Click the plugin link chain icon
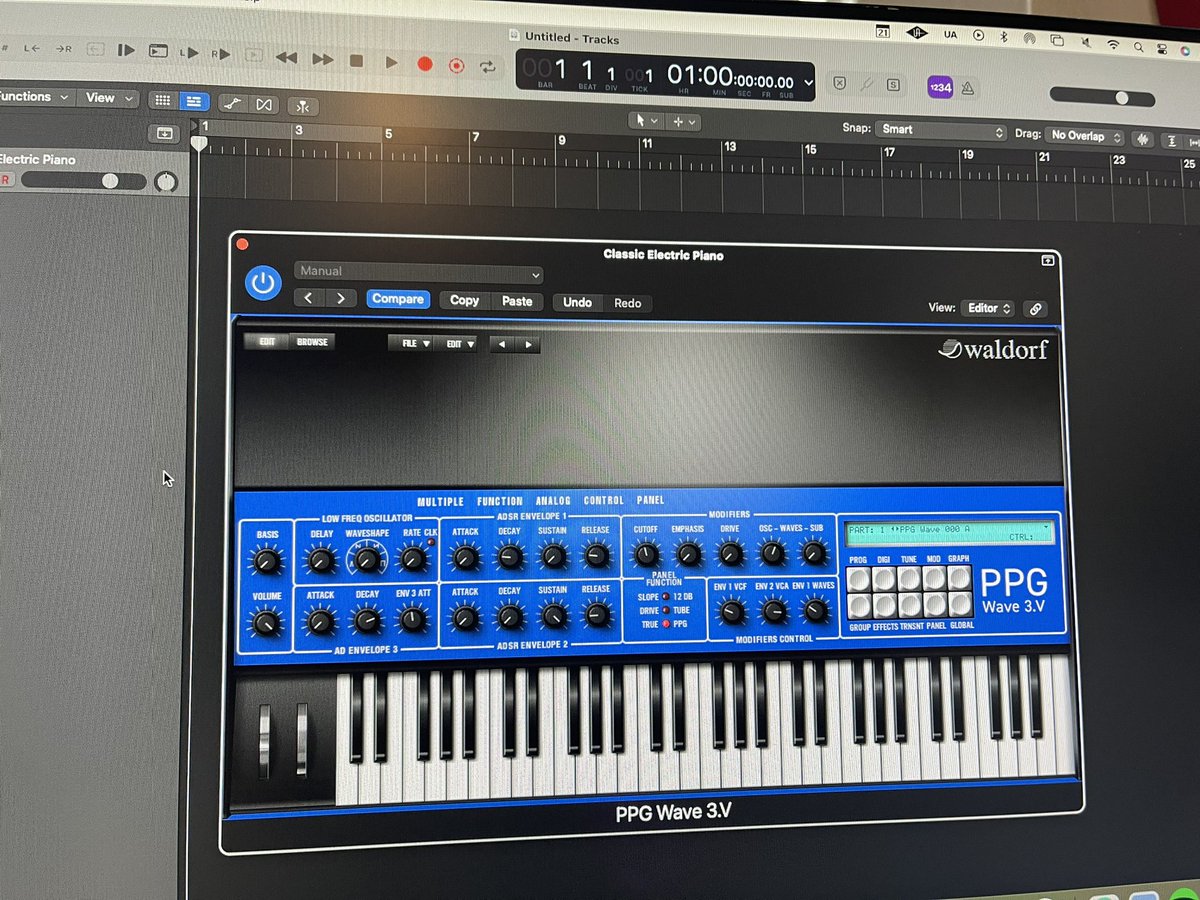 pyautogui.click(x=1036, y=310)
